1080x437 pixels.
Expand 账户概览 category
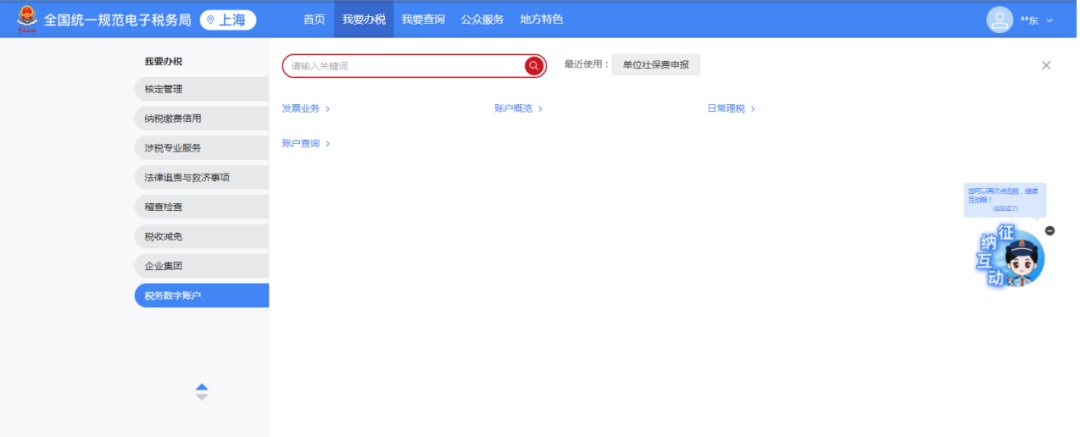tap(518, 108)
